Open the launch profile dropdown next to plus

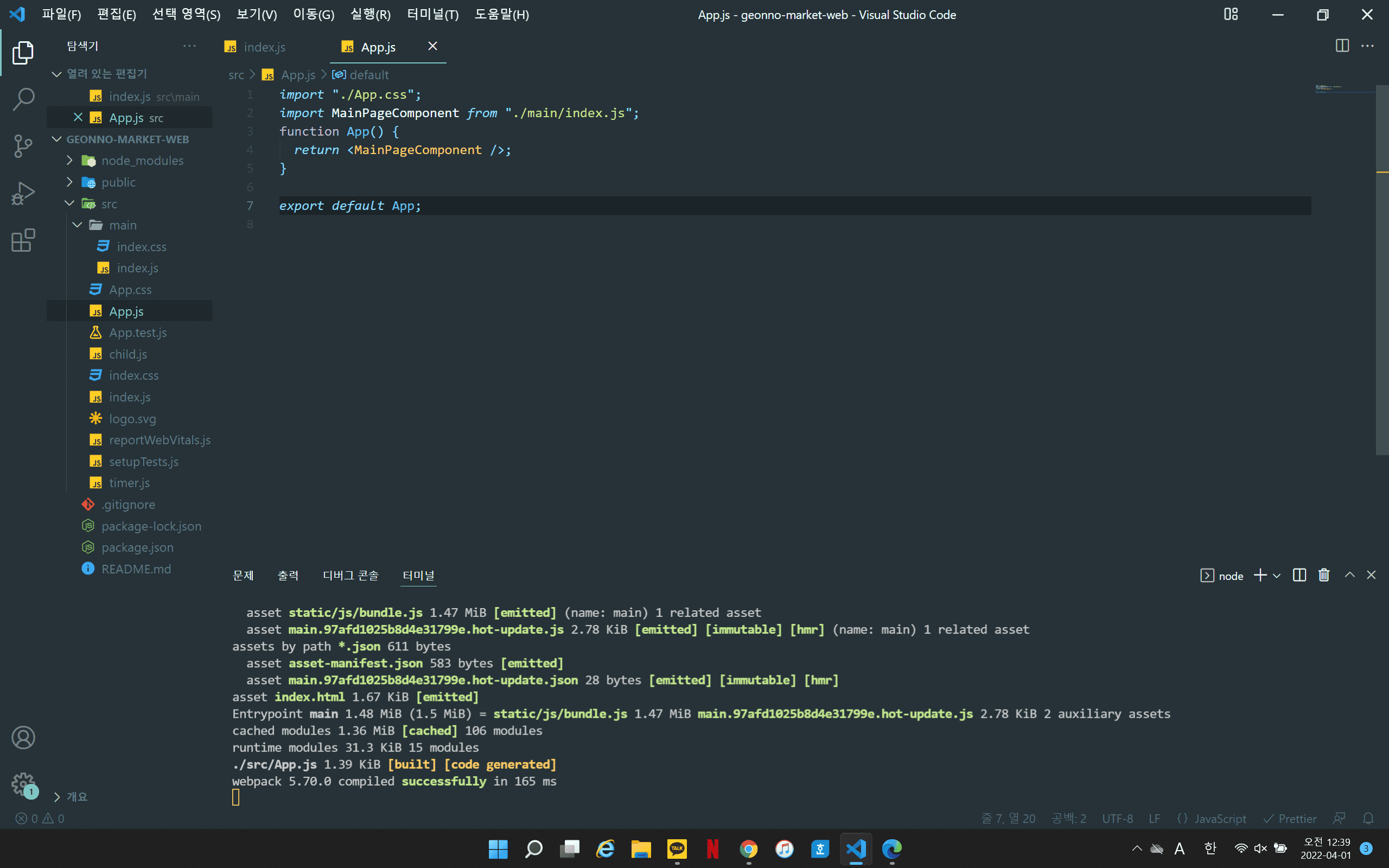click(x=1277, y=576)
